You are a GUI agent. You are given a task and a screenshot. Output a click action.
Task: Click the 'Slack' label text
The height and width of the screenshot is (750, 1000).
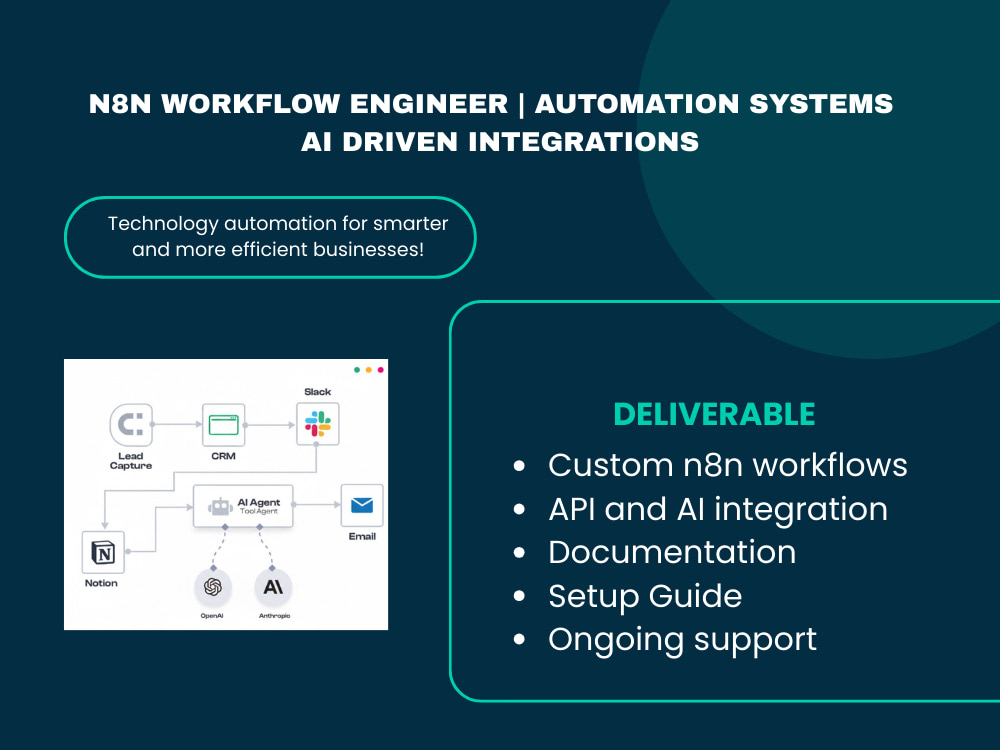point(318,392)
